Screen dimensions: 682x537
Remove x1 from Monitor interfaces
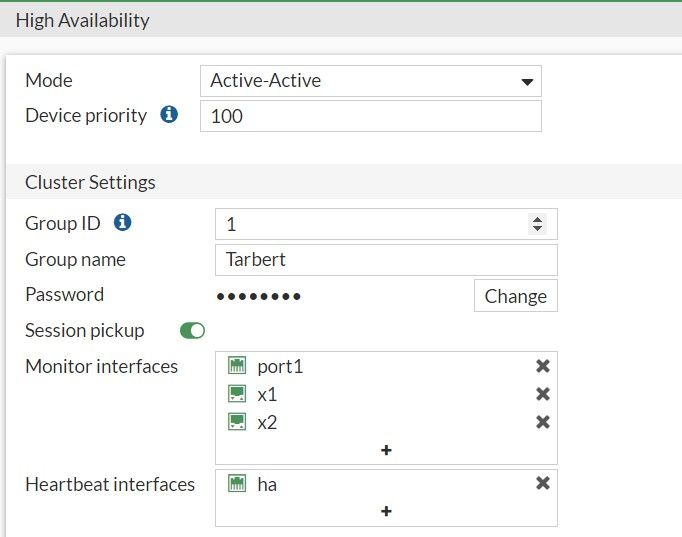(x=543, y=394)
